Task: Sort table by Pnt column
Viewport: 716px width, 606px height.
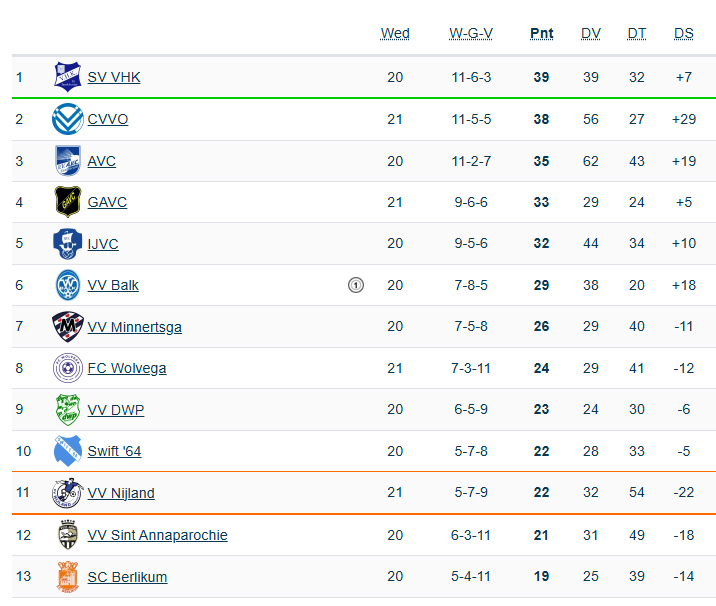Action: click(541, 33)
